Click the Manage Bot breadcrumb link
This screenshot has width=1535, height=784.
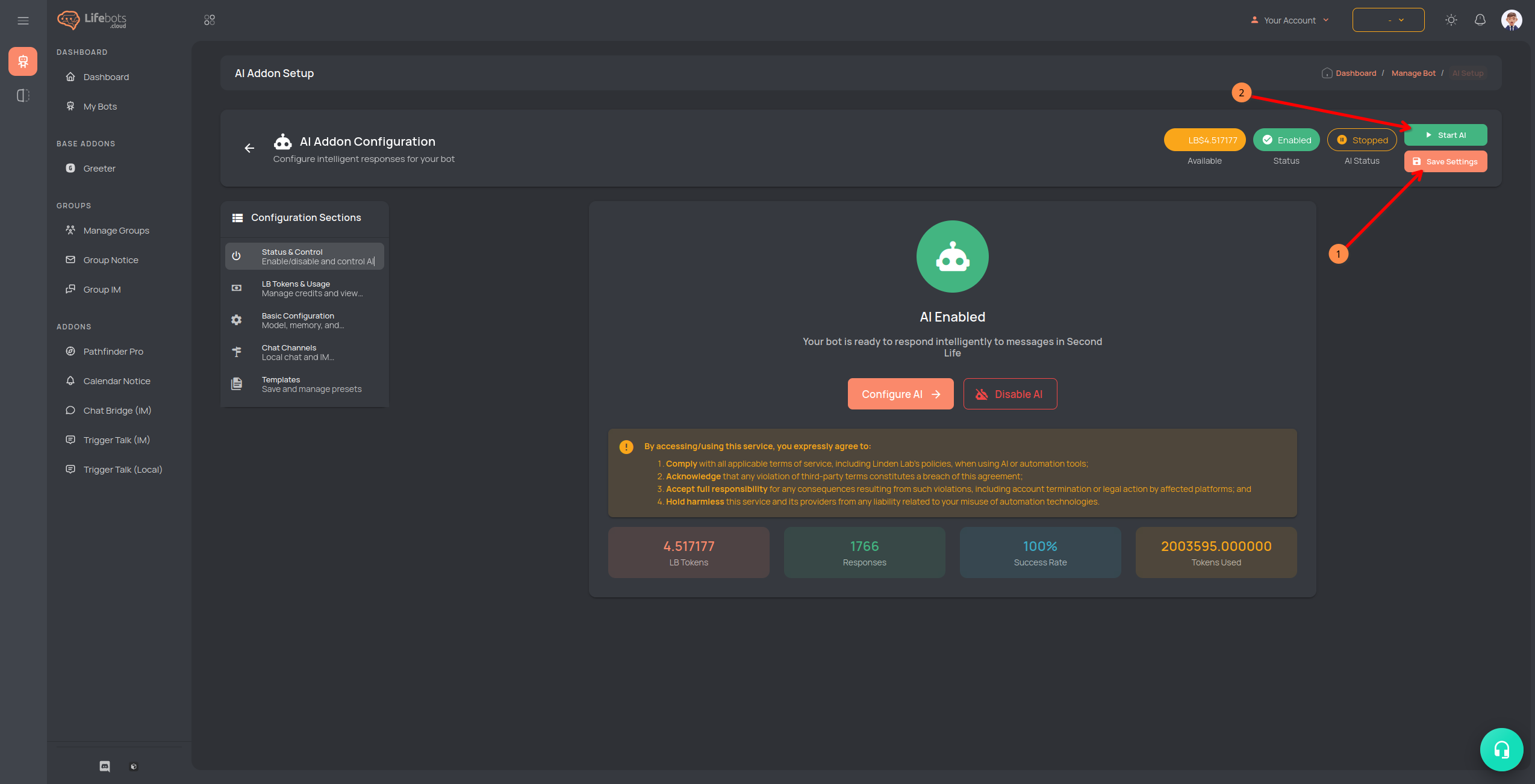(x=1413, y=73)
